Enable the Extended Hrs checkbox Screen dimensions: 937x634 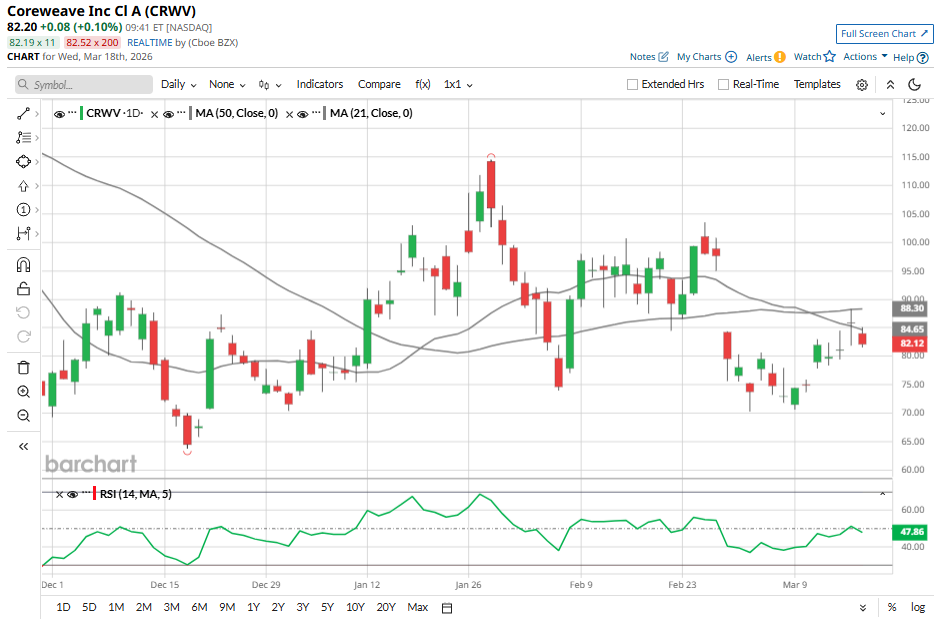[x=632, y=85]
